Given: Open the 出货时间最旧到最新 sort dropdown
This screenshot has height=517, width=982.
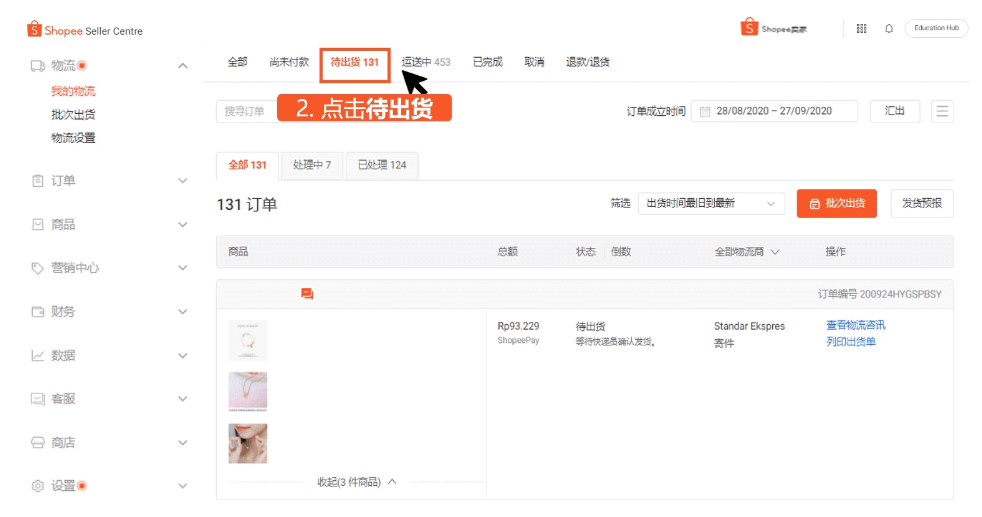Looking at the screenshot, I should pyautogui.click(x=711, y=203).
